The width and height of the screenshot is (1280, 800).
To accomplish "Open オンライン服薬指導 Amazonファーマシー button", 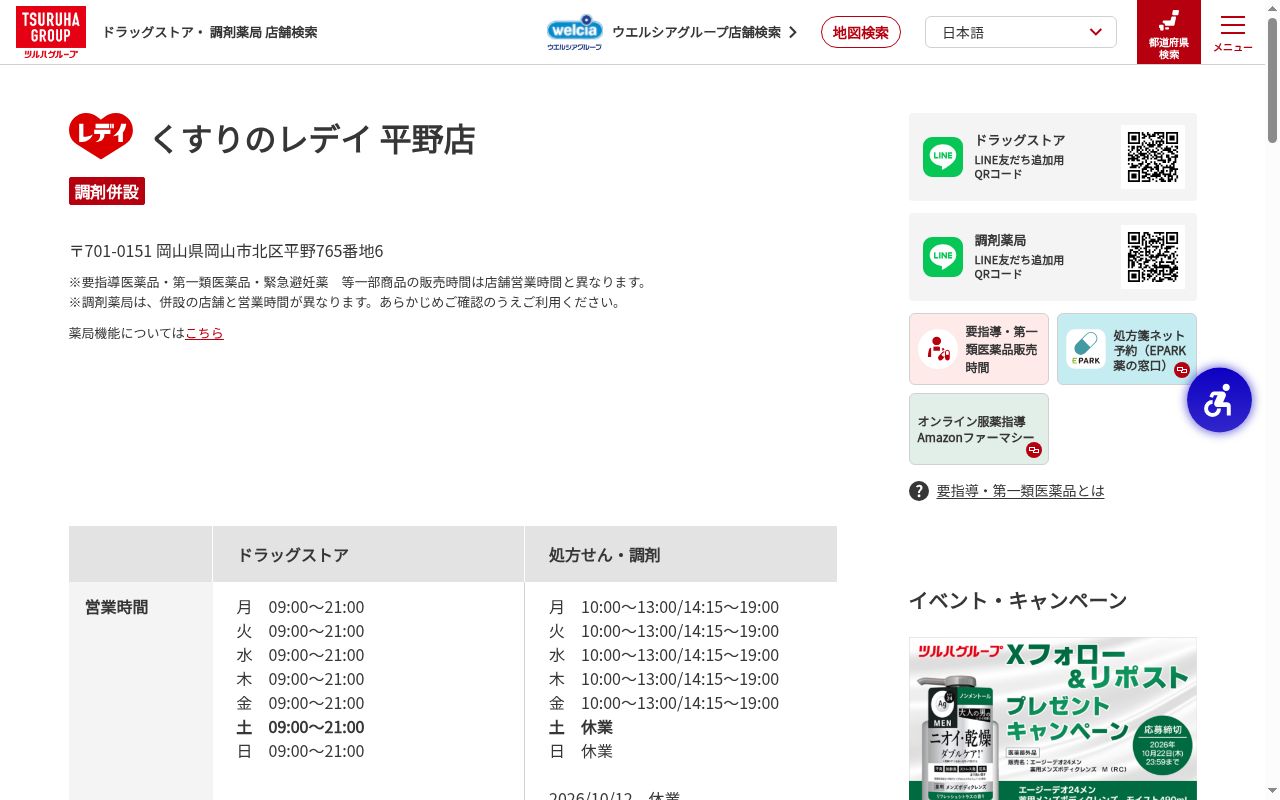I will tap(979, 429).
